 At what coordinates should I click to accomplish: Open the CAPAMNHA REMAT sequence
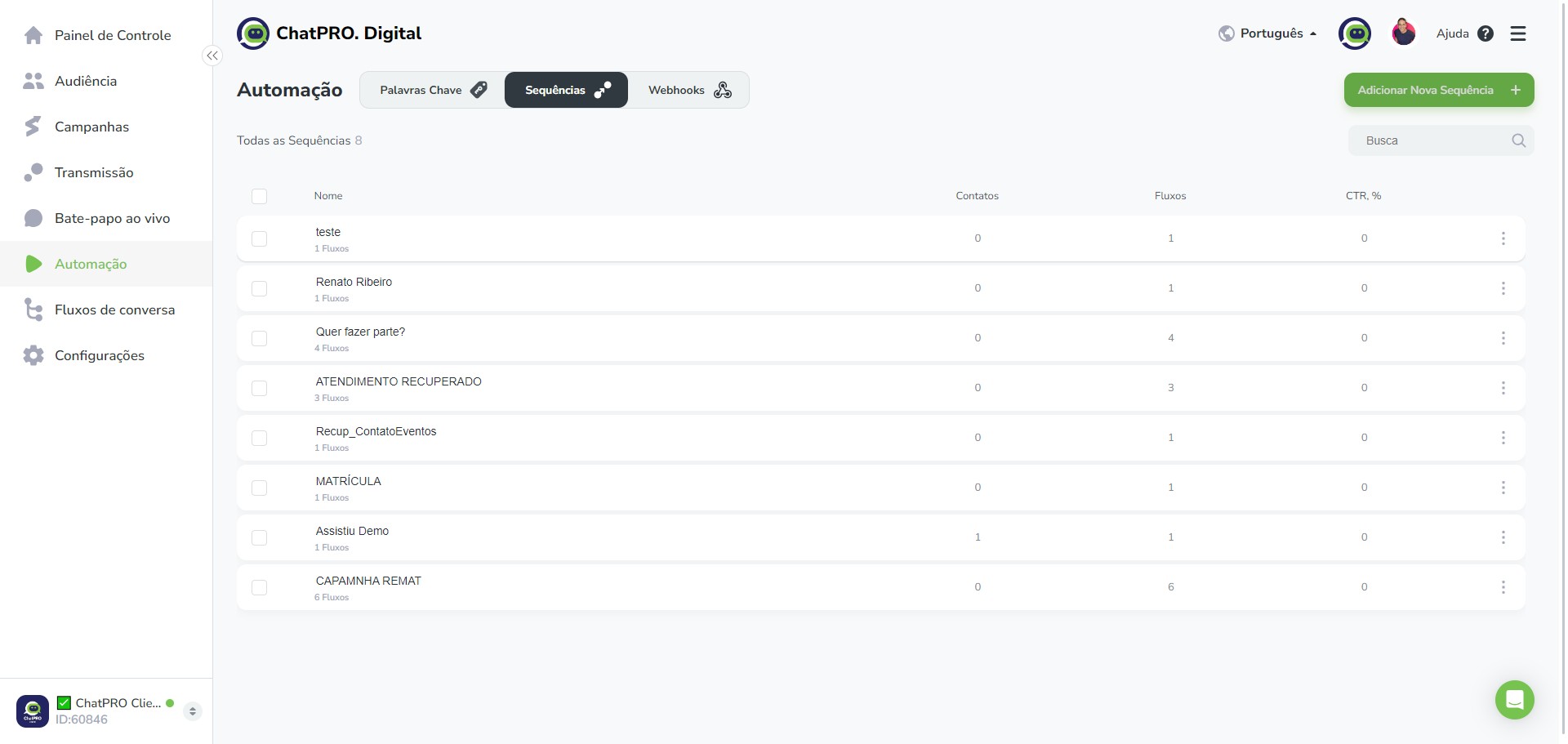coord(368,581)
